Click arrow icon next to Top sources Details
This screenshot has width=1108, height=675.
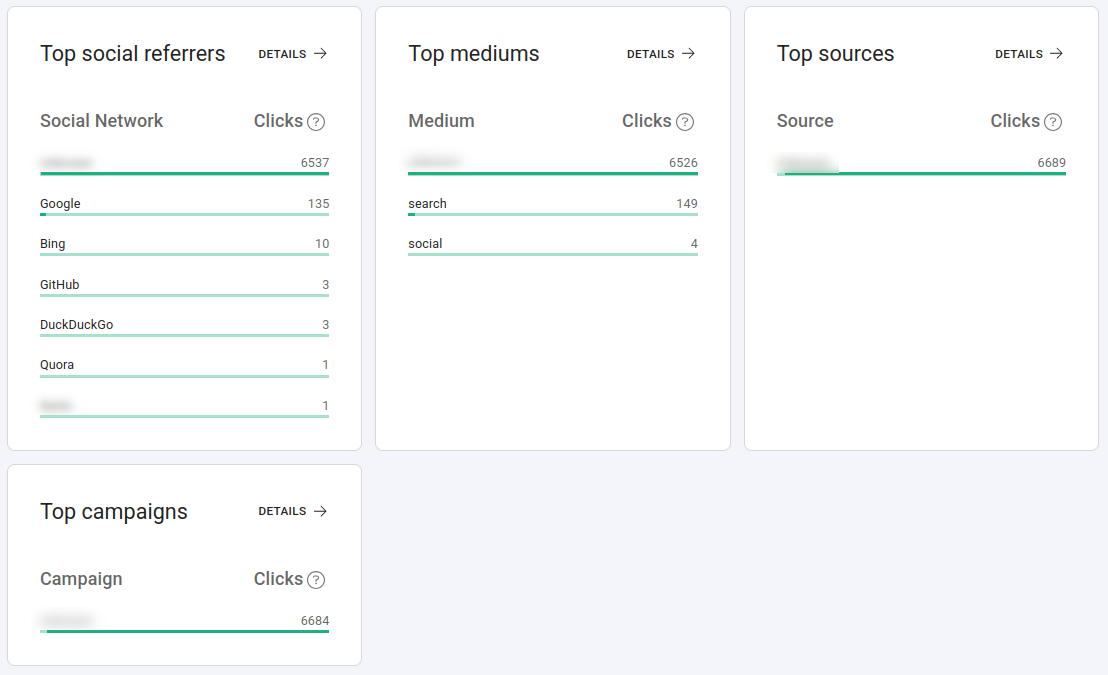tap(1057, 54)
